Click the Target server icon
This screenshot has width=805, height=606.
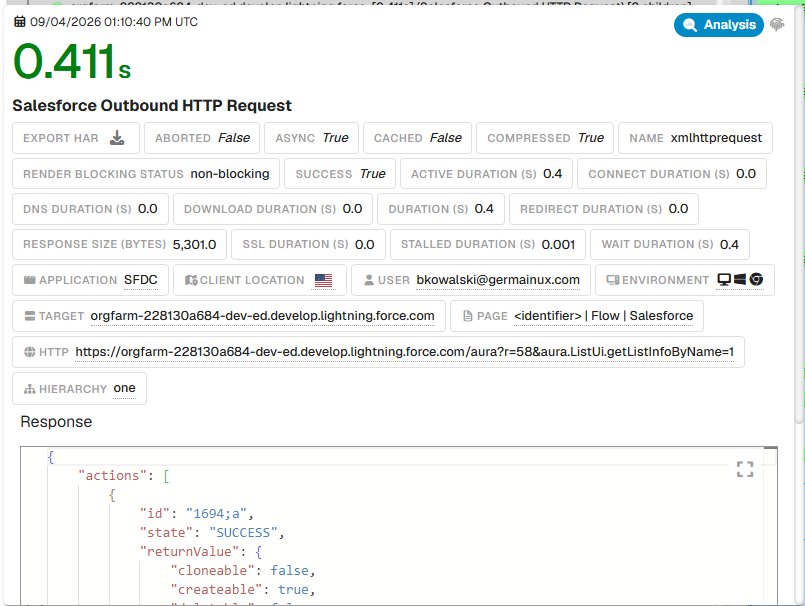[x=30, y=316]
